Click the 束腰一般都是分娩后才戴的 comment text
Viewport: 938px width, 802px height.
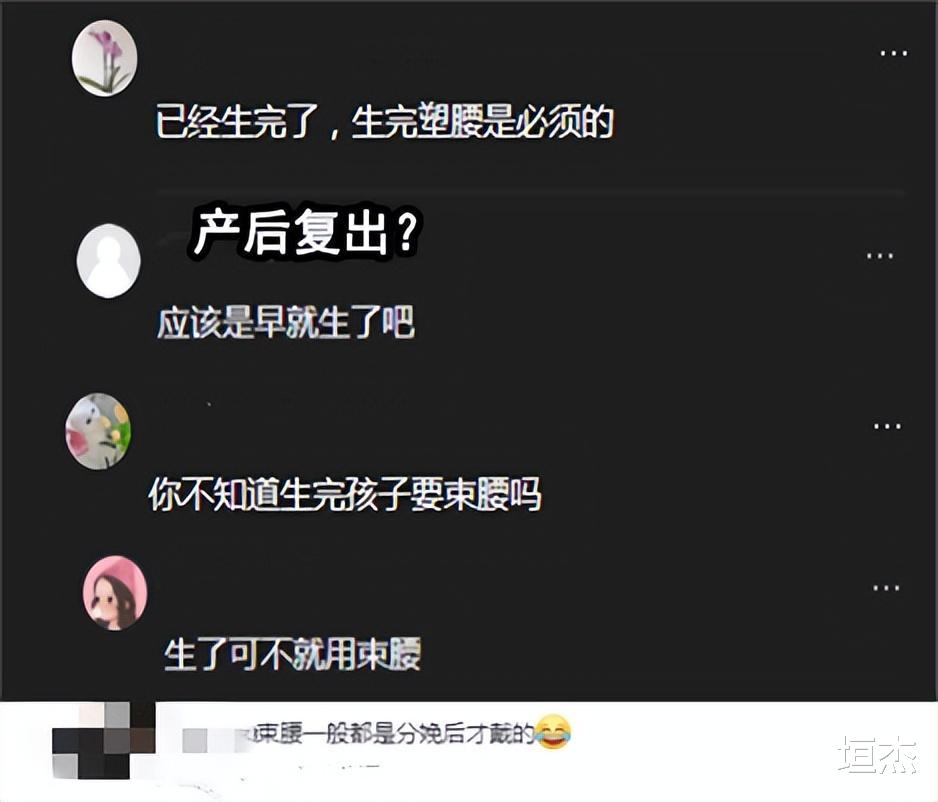(392, 733)
